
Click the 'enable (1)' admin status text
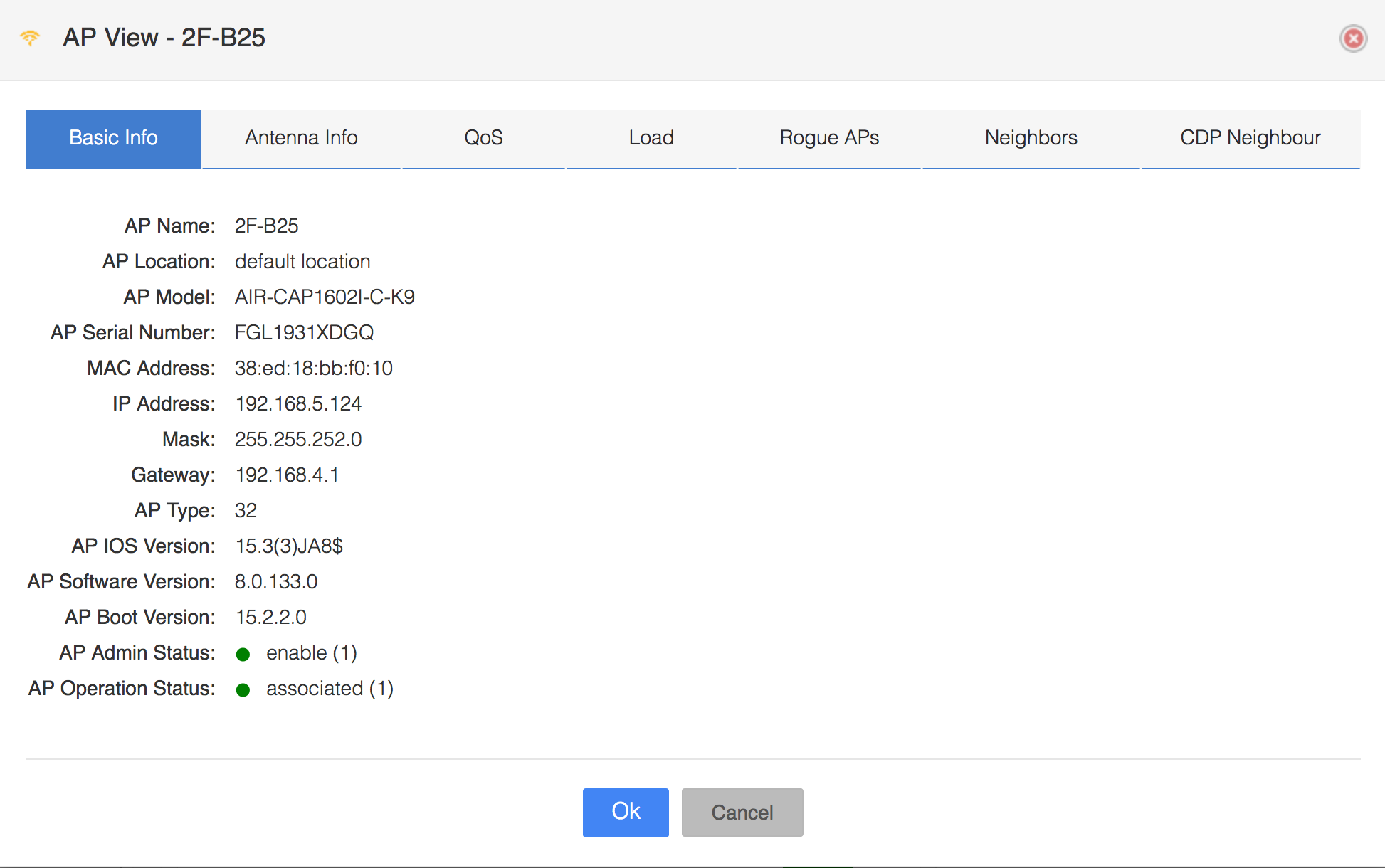pos(312,653)
